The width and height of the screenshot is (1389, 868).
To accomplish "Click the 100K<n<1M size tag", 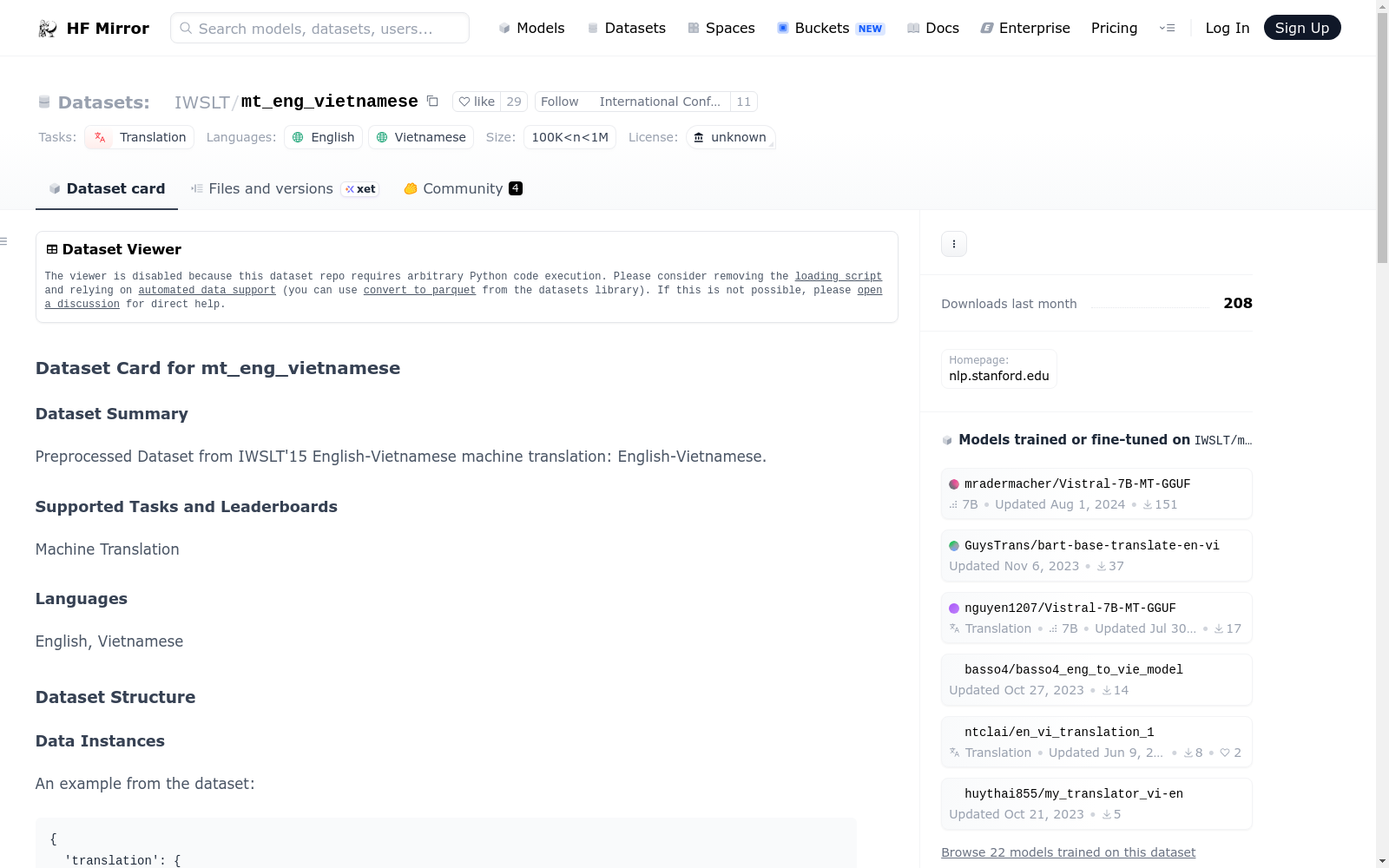I will 569,137.
